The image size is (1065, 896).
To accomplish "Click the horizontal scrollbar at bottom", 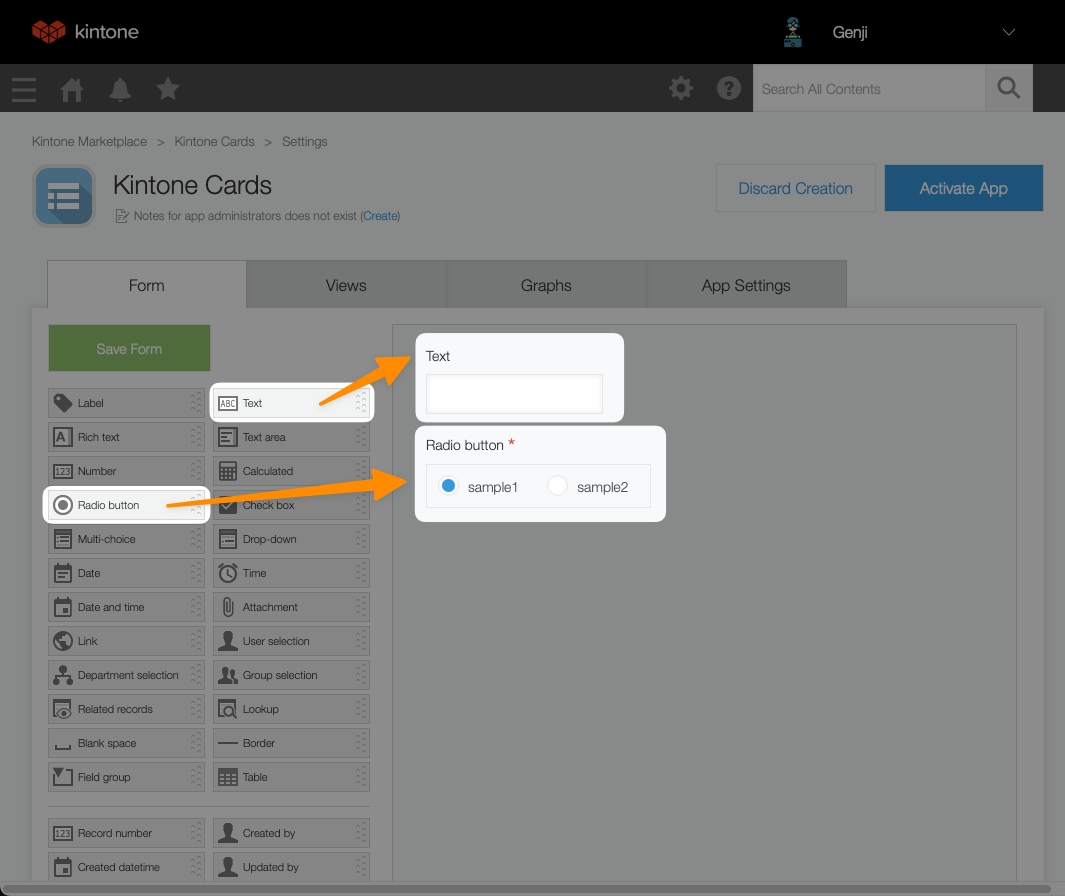I will tap(526, 889).
